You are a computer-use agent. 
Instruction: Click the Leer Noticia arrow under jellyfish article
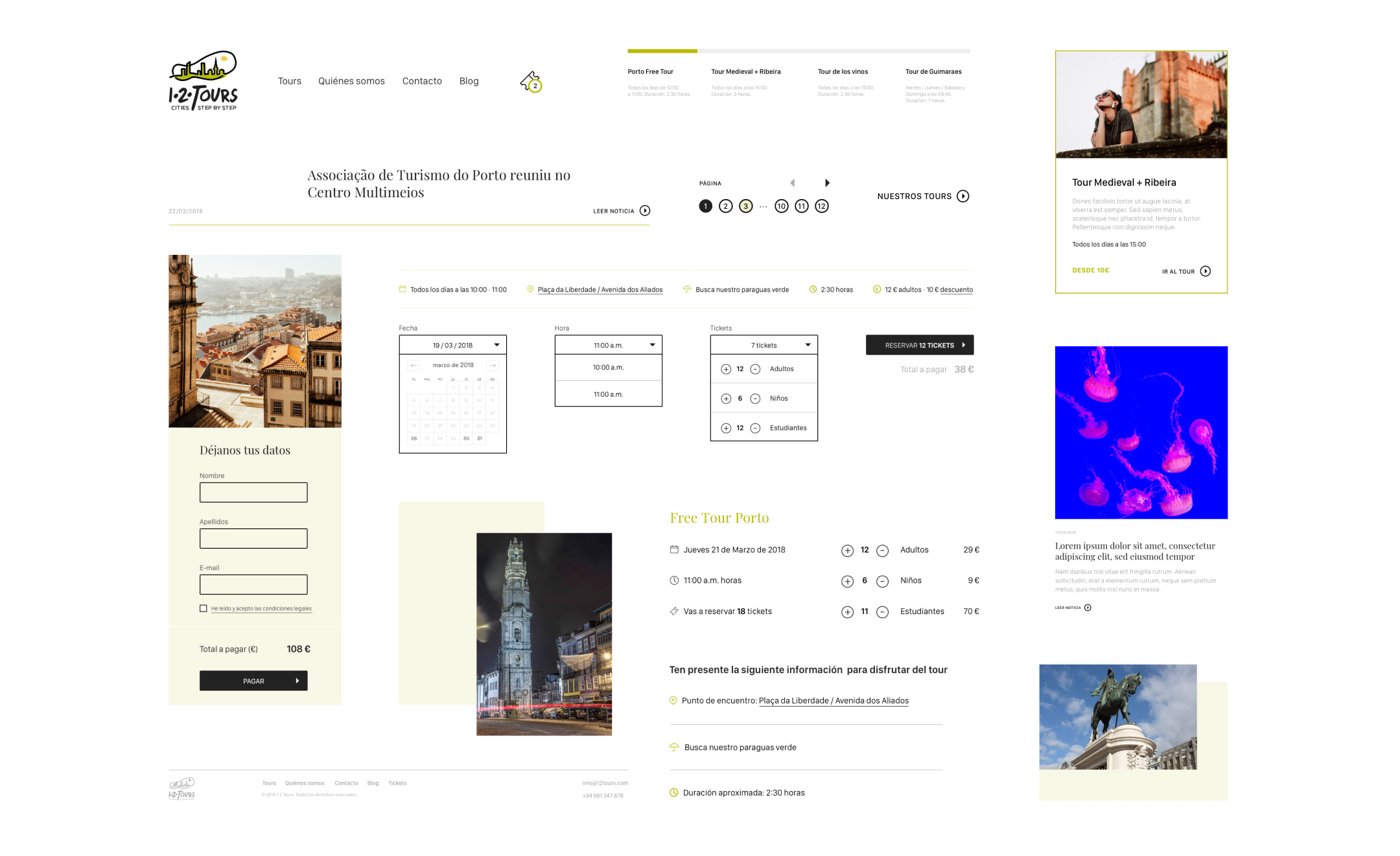coord(1088,608)
